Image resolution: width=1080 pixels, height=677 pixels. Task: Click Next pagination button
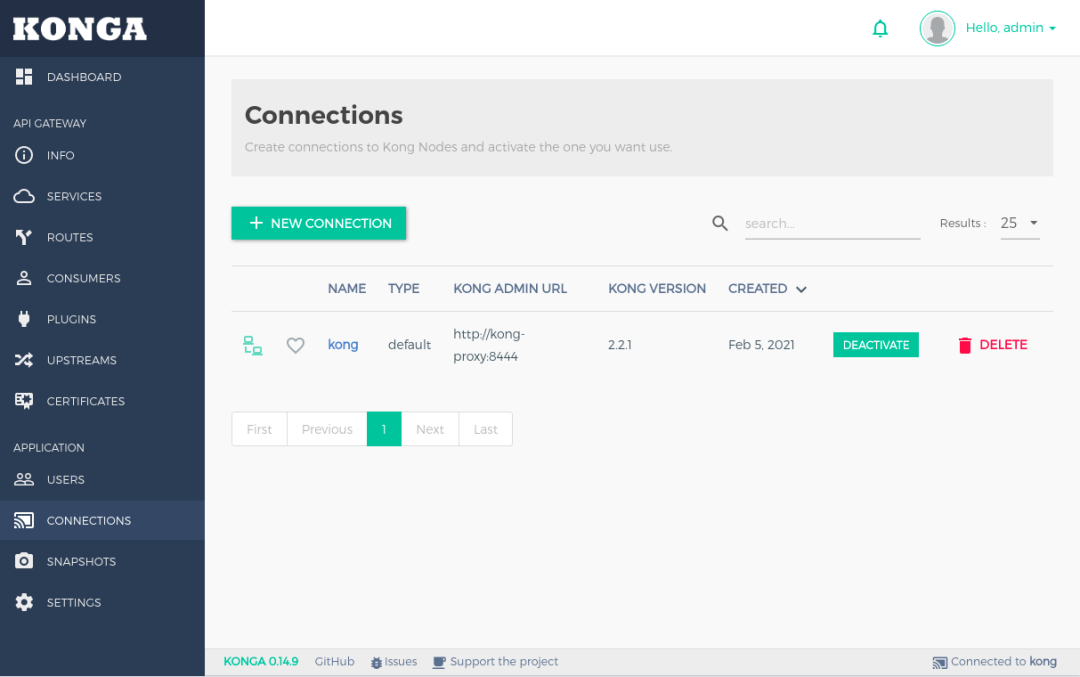[430, 429]
